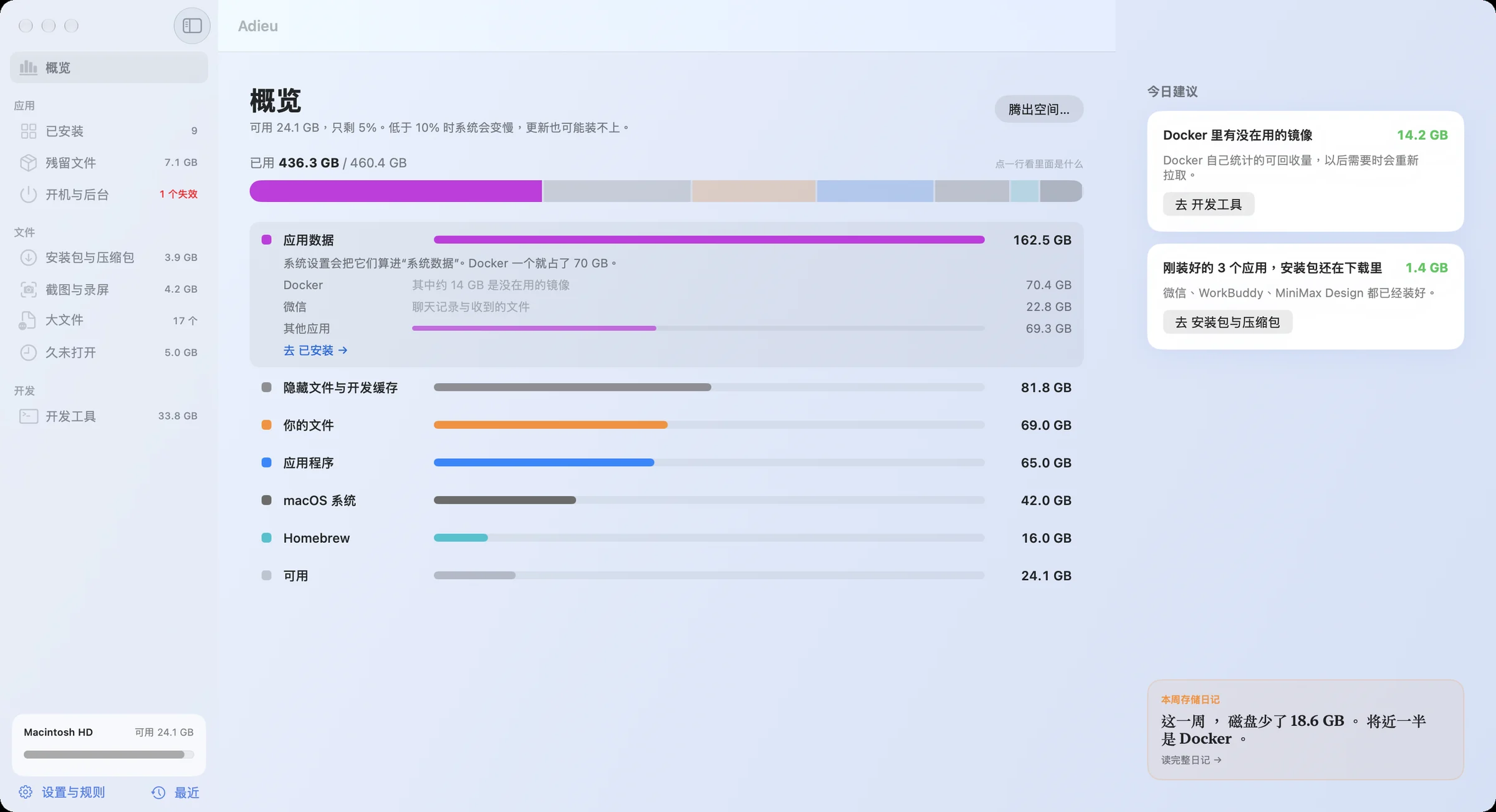The width and height of the screenshot is (1496, 812).
Task: Click the 开机与后台 power icon
Action: 29,194
